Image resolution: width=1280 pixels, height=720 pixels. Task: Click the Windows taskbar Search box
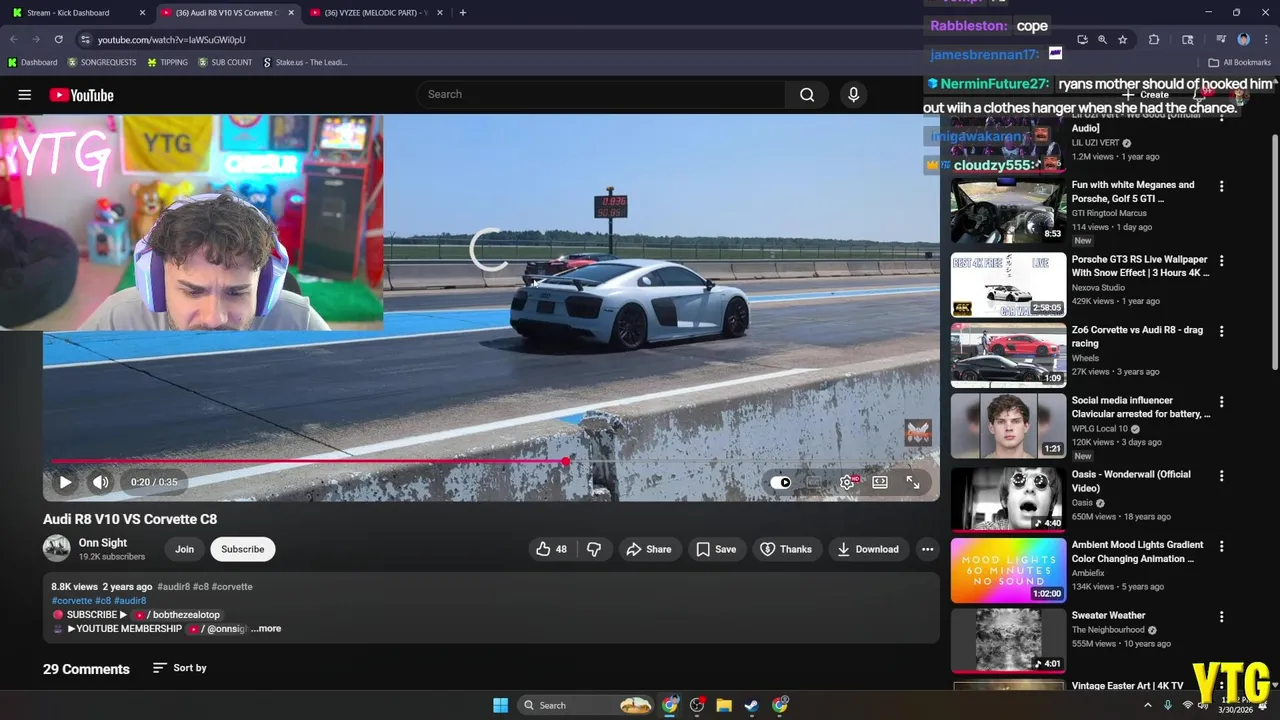587,705
